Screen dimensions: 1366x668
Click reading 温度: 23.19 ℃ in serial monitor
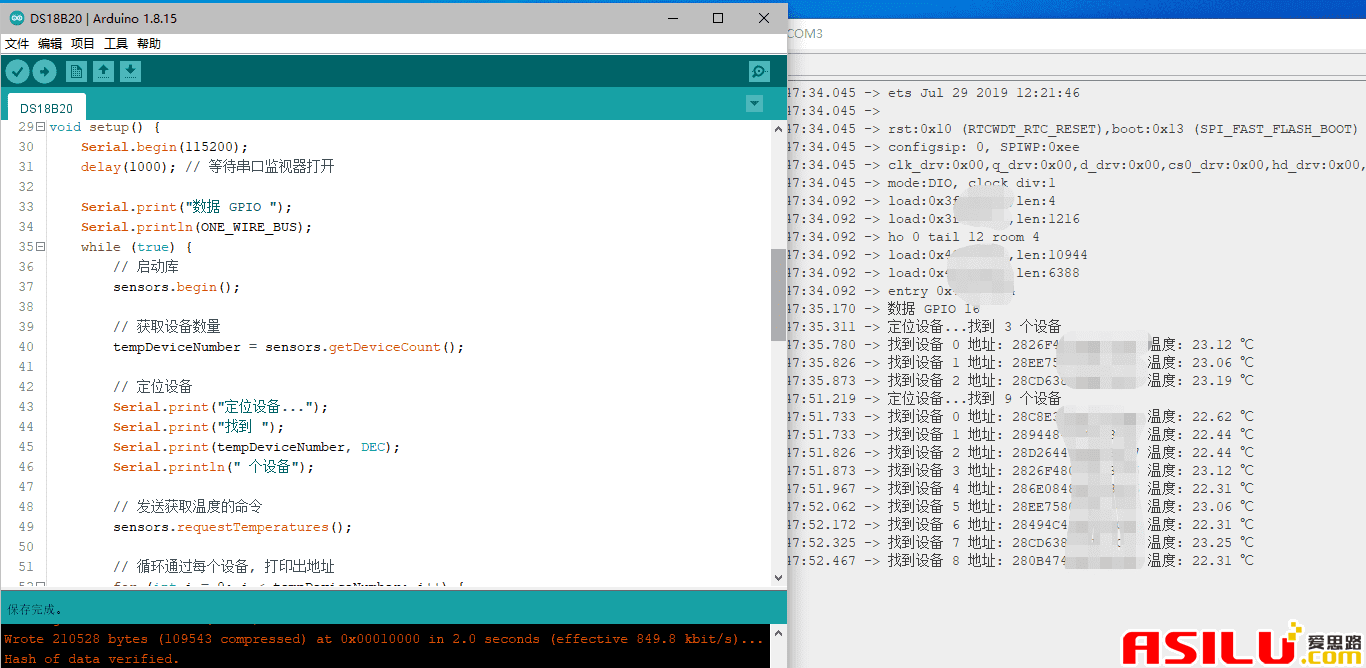[x=1201, y=381]
